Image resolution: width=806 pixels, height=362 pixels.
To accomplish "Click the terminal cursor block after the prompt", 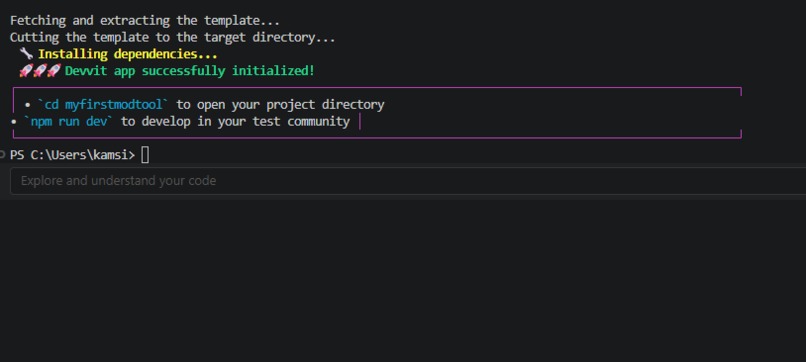I will pyautogui.click(x=145, y=154).
